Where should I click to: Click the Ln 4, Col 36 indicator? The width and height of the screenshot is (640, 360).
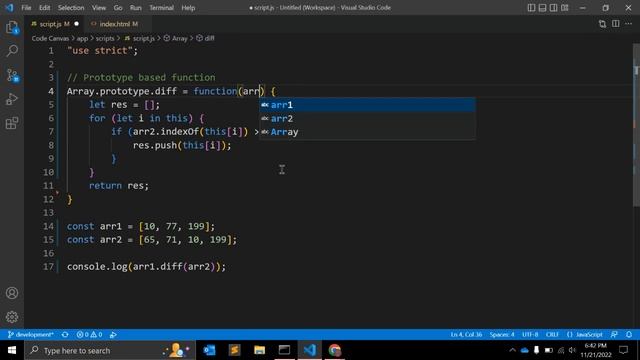coord(466,335)
